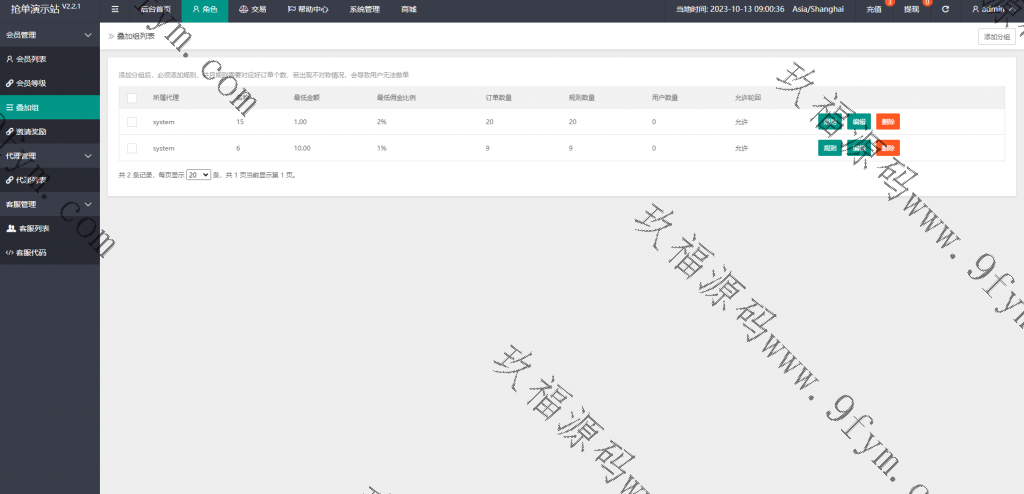1024x494 pixels.
Task: Open the per-page count dropdown showing 20
Action: click(x=198, y=174)
